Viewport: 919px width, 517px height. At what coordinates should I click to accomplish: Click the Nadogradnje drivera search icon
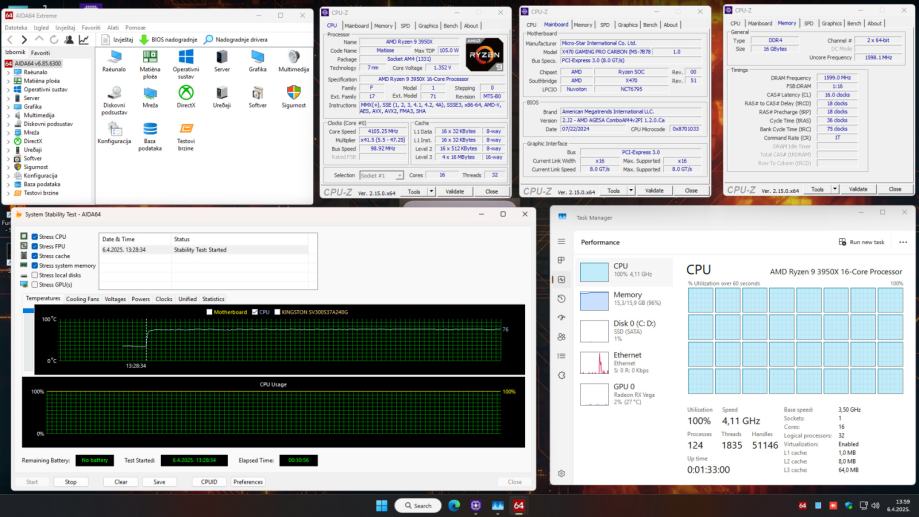(208, 40)
